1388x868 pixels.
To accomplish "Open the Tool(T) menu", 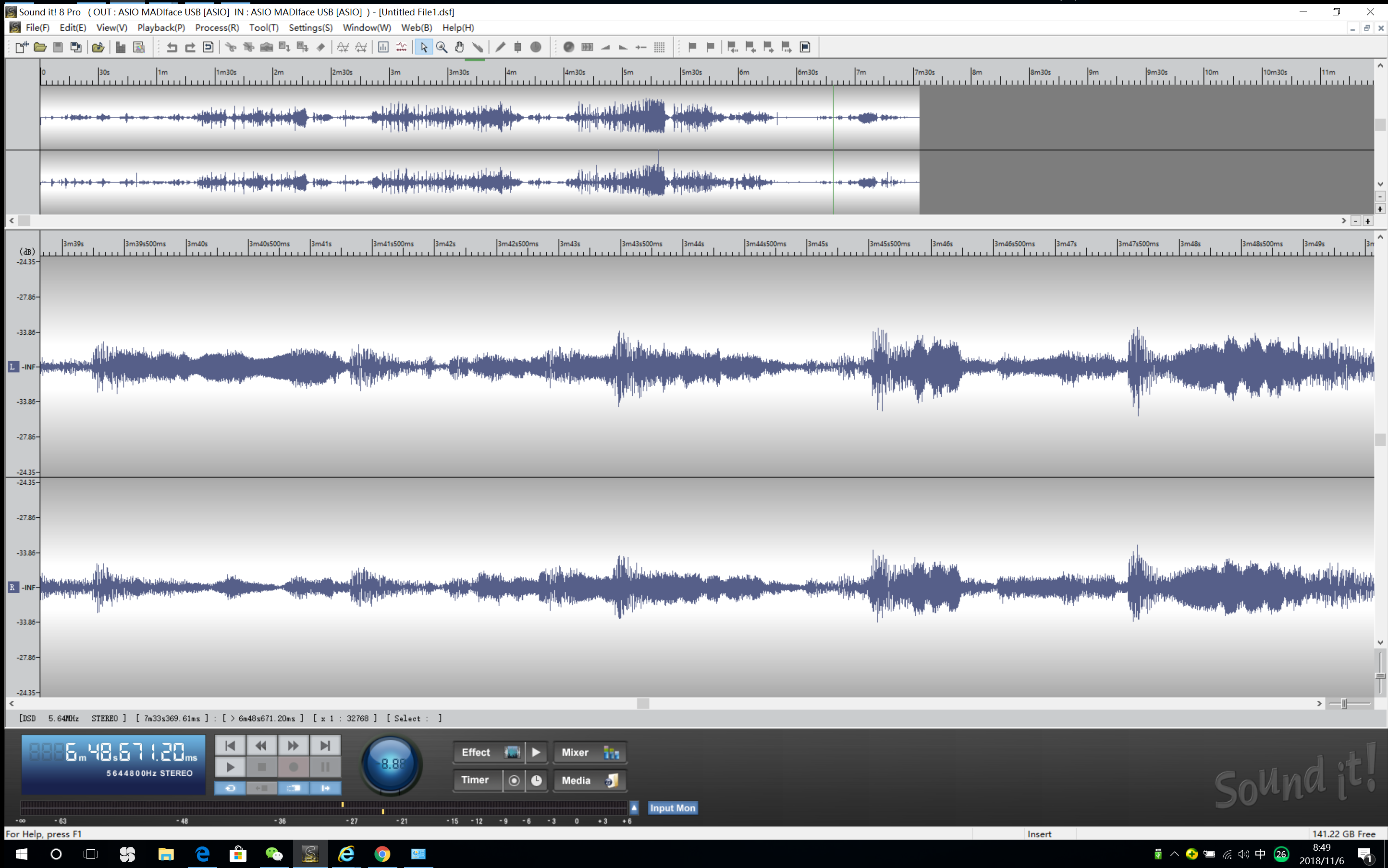I will point(264,27).
